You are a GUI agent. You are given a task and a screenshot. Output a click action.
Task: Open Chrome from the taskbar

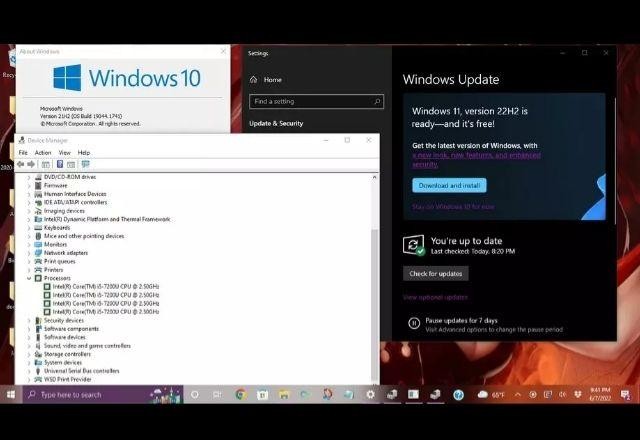point(241,395)
